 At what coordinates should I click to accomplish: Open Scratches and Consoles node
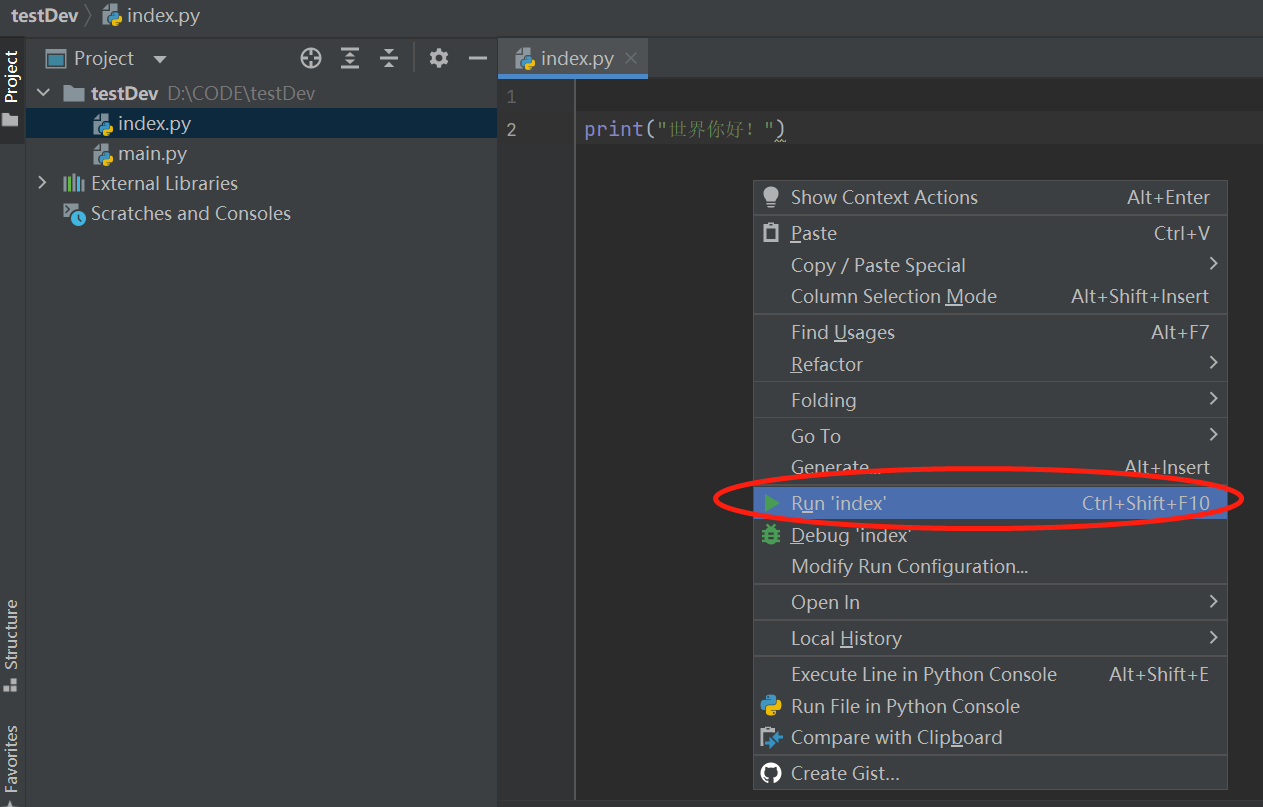point(190,213)
